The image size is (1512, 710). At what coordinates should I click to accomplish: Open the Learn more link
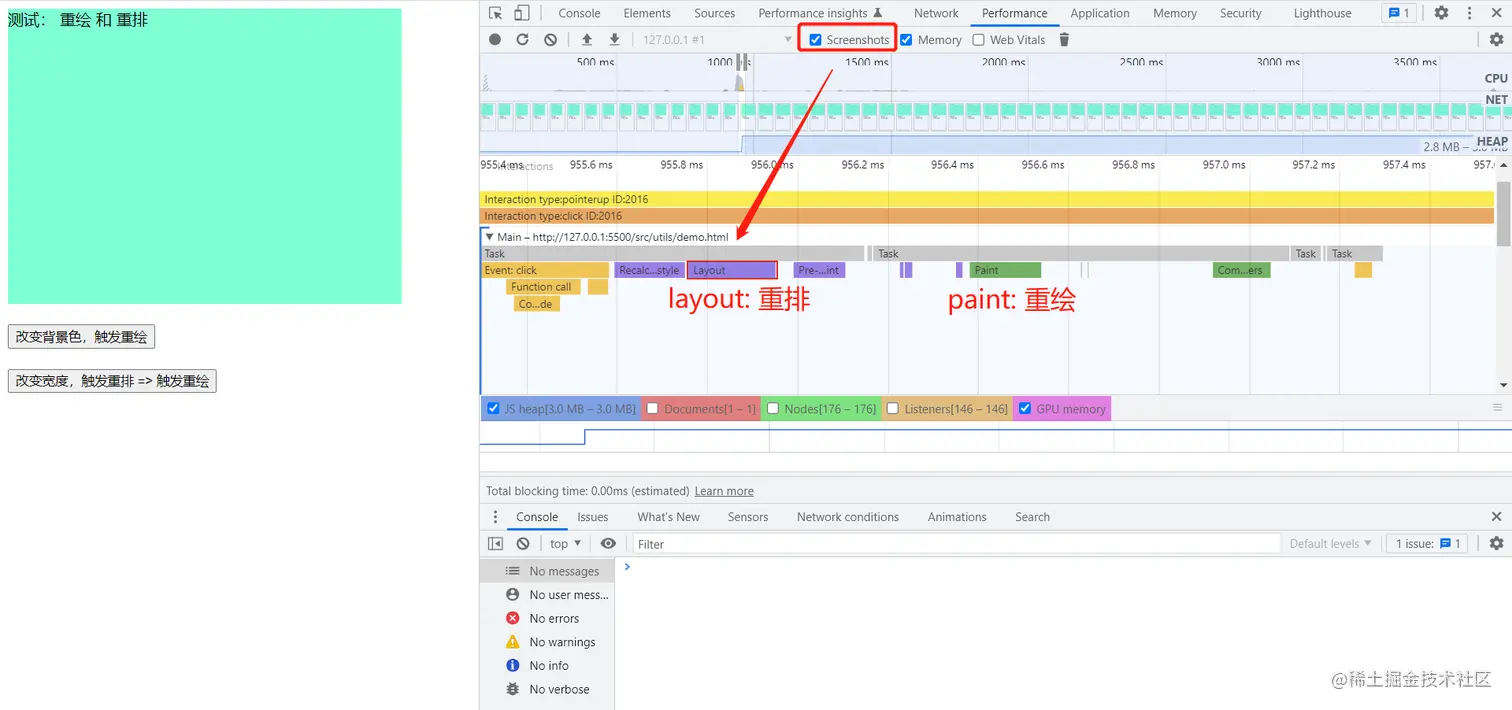pos(724,491)
